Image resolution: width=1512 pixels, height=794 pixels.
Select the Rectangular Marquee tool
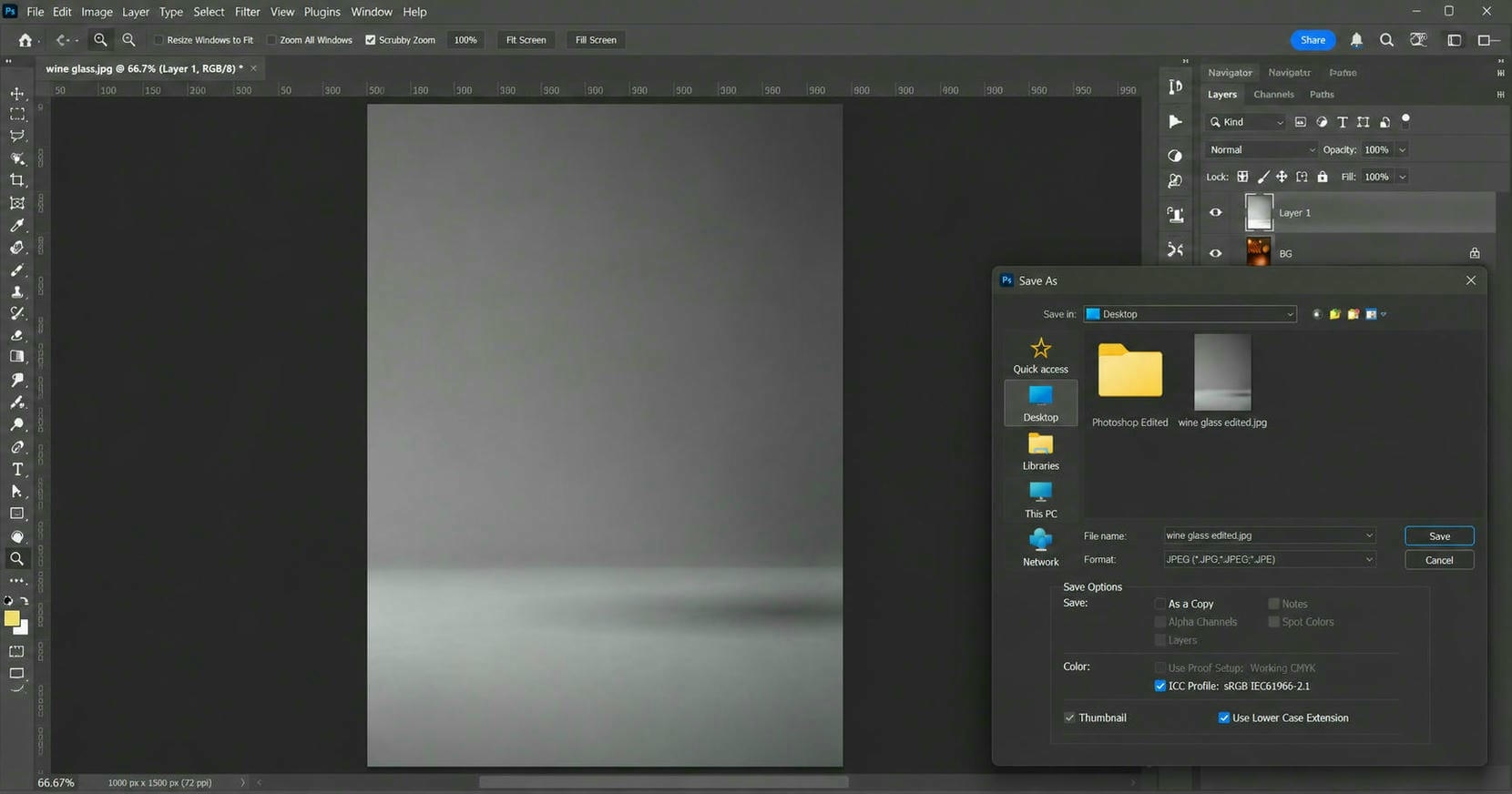click(x=17, y=115)
